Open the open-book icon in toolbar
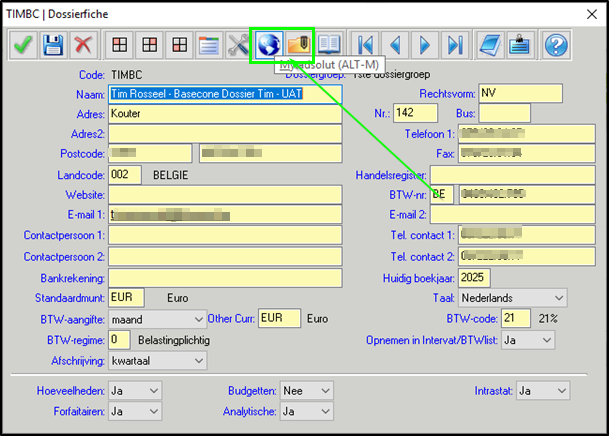 coord(329,45)
